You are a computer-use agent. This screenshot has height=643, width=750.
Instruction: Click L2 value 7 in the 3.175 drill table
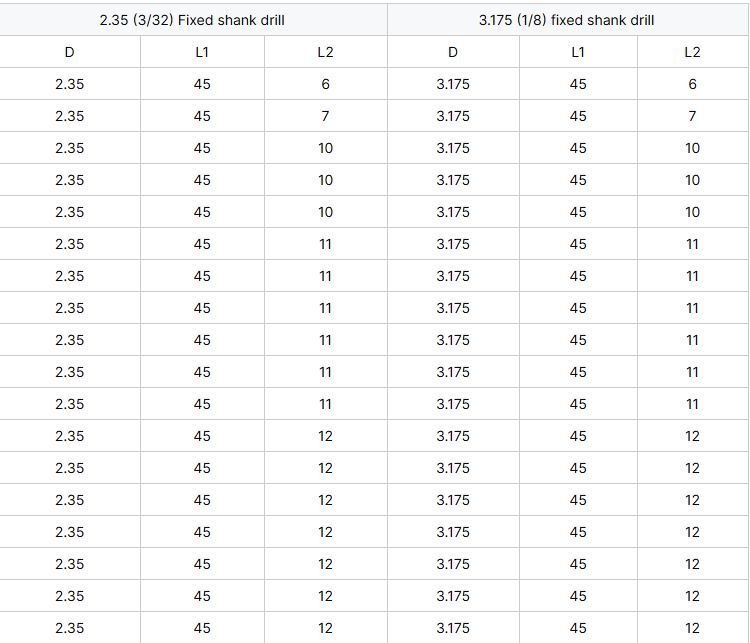[692, 116]
